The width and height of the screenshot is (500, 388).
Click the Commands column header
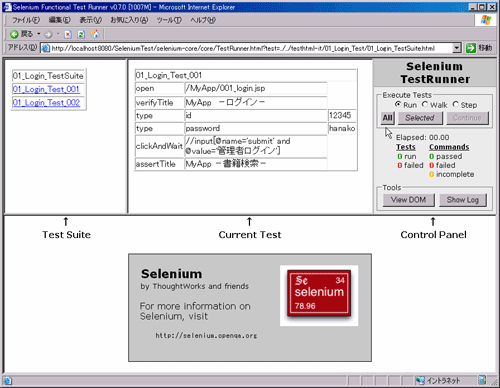(x=449, y=147)
